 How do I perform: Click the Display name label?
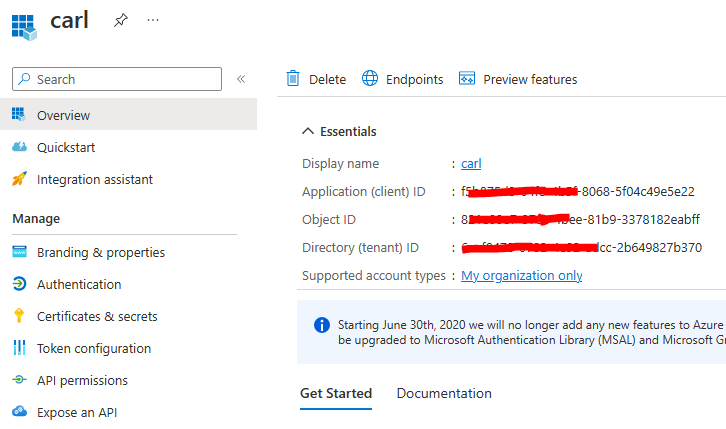[340, 163]
